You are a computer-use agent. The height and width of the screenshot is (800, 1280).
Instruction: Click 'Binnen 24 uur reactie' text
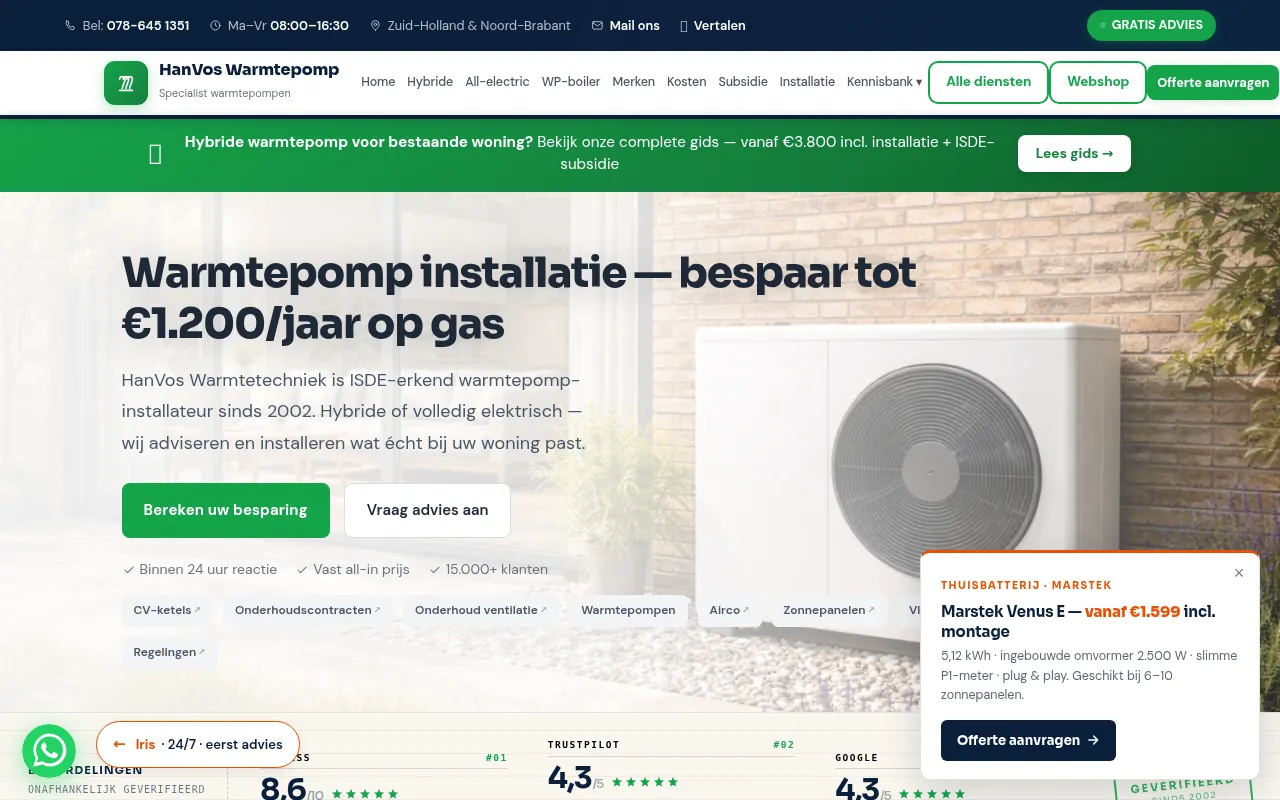(208, 569)
